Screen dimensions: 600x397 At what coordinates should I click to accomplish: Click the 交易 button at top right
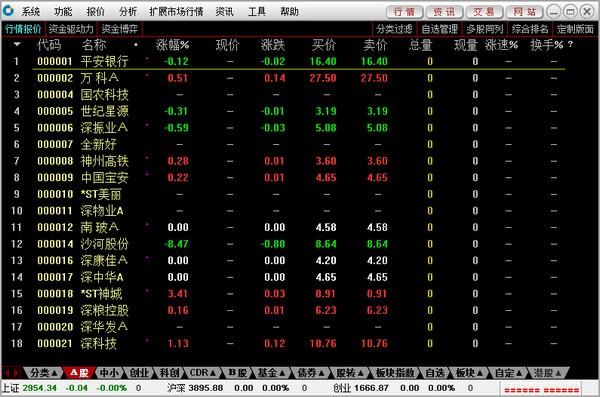tap(484, 12)
